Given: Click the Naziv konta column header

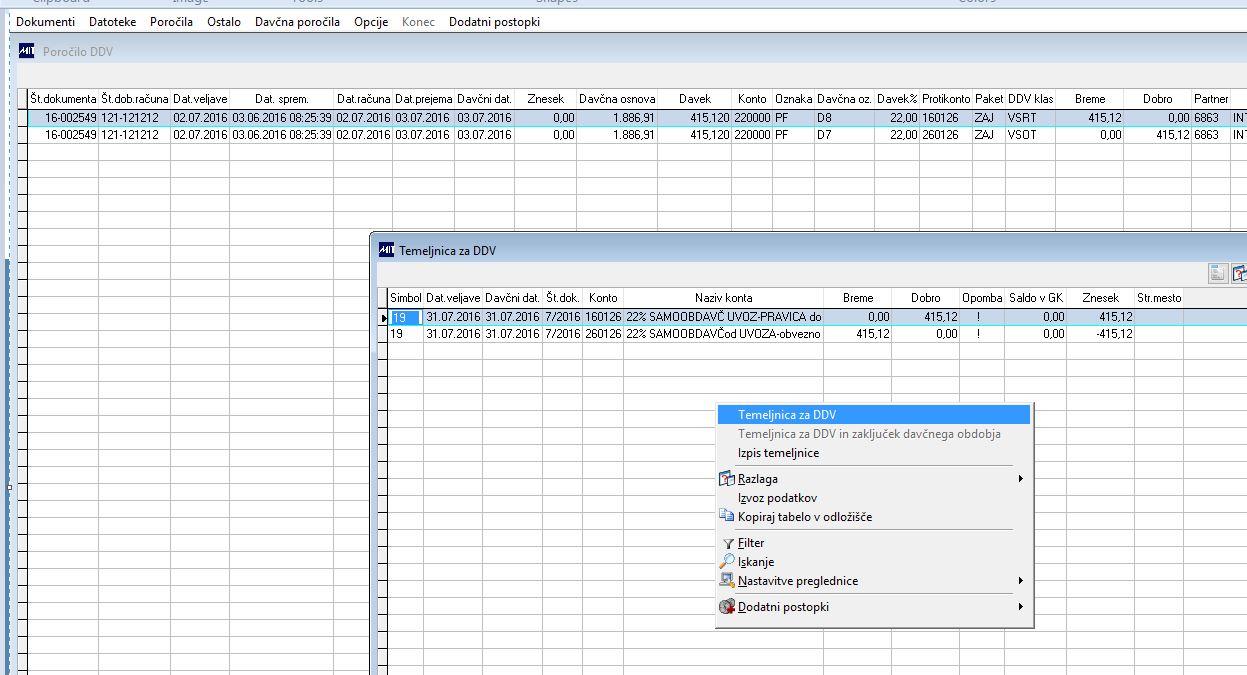Looking at the screenshot, I should [724, 298].
